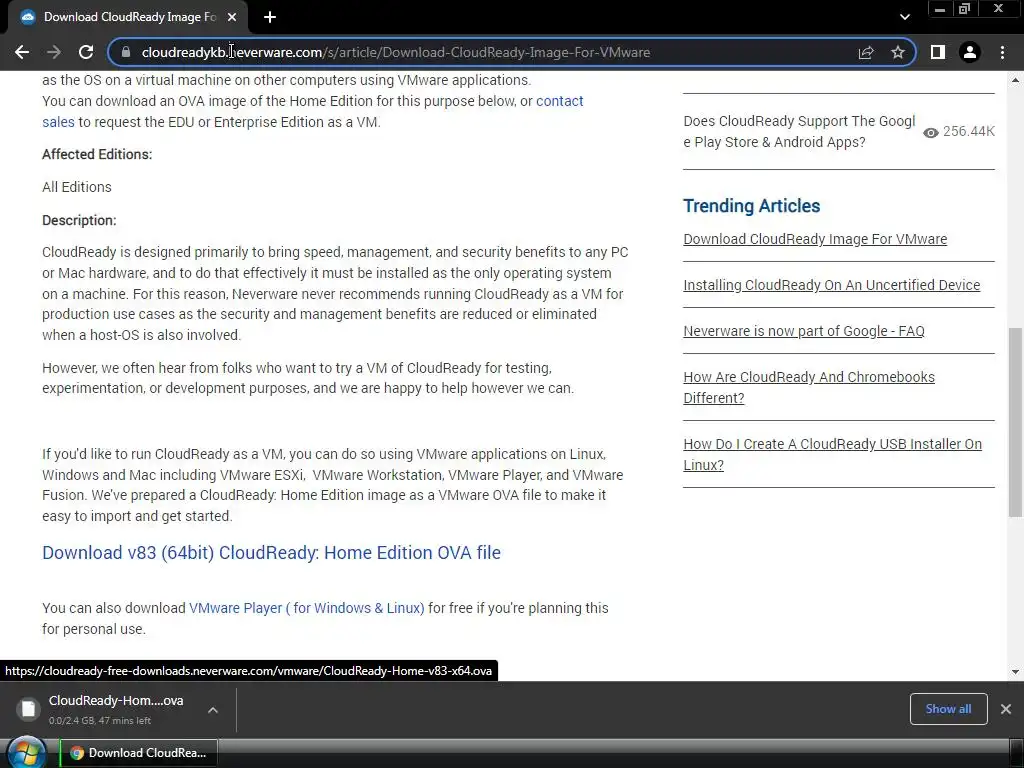Open the Windows Start menu

[x=26, y=753]
